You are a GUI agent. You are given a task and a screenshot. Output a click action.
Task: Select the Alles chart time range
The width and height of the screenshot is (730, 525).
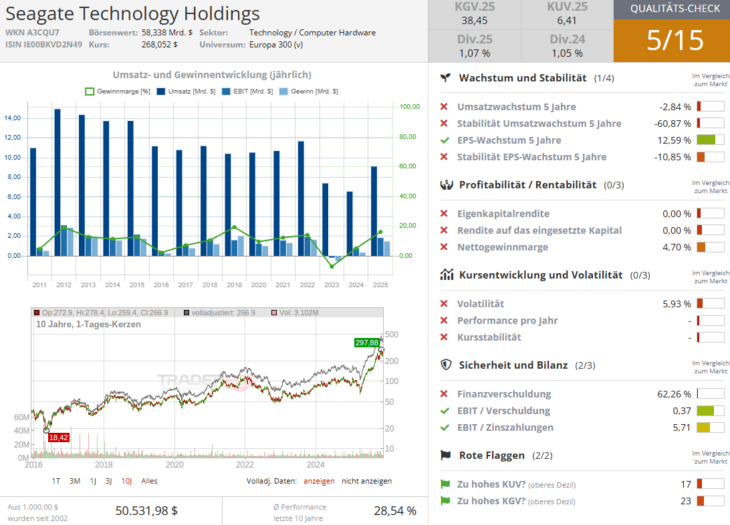tap(149, 480)
